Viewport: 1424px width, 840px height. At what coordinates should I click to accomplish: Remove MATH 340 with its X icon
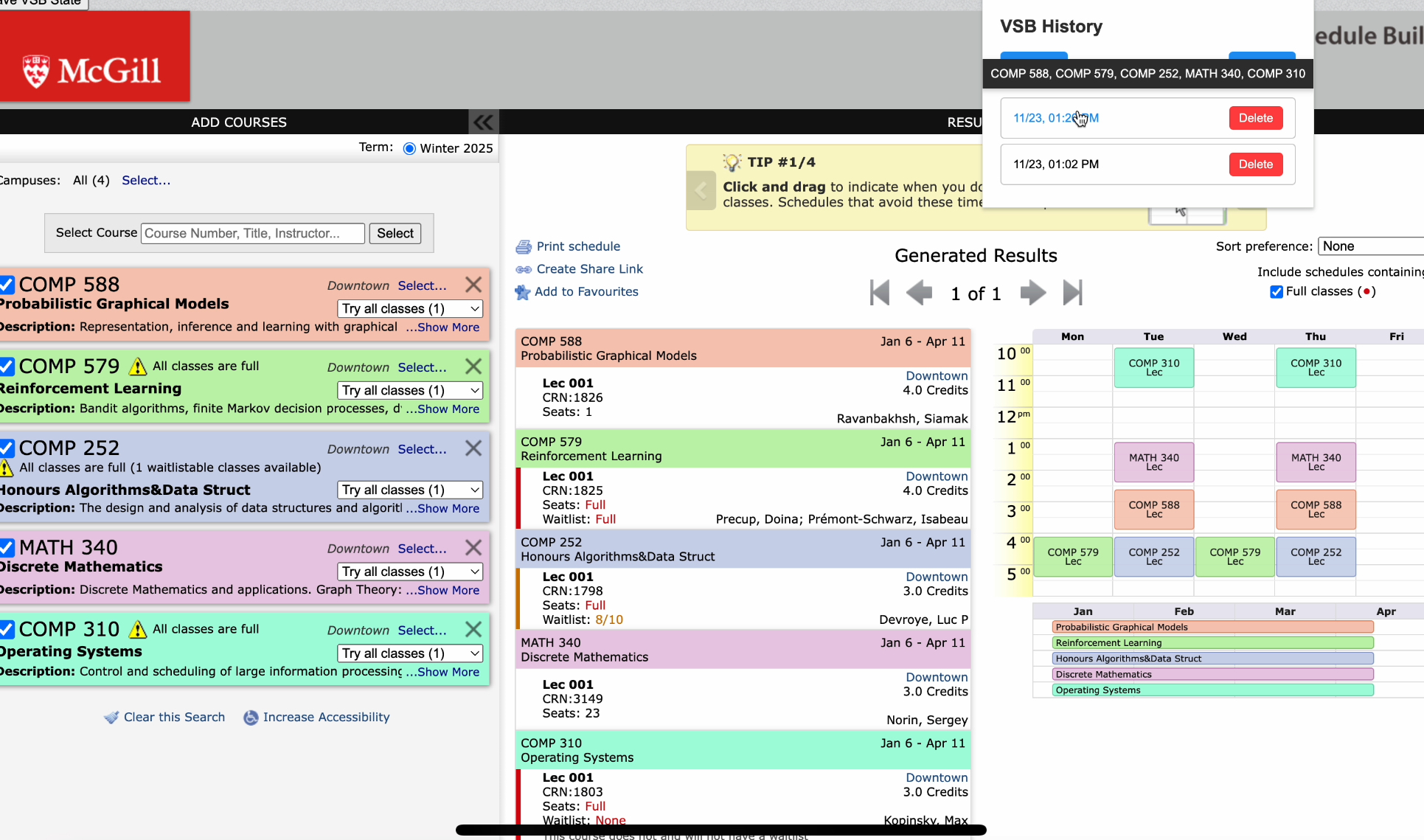tap(473, 547)
